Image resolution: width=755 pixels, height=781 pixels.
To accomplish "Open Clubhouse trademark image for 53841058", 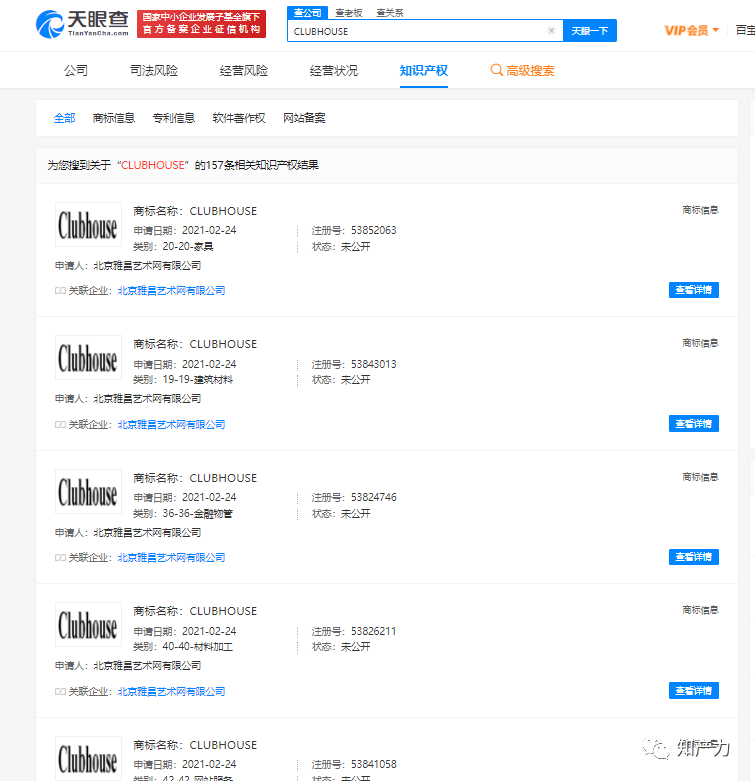I will (88, 758).
